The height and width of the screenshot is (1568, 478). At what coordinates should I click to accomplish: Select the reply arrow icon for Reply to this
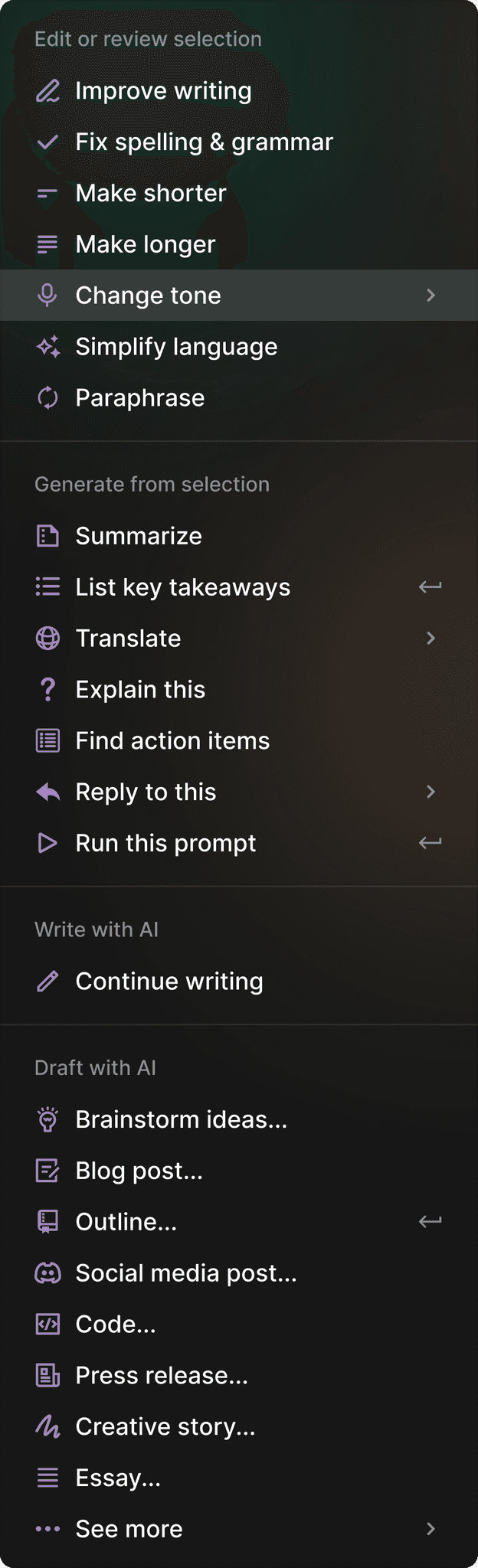coord(47,792)
